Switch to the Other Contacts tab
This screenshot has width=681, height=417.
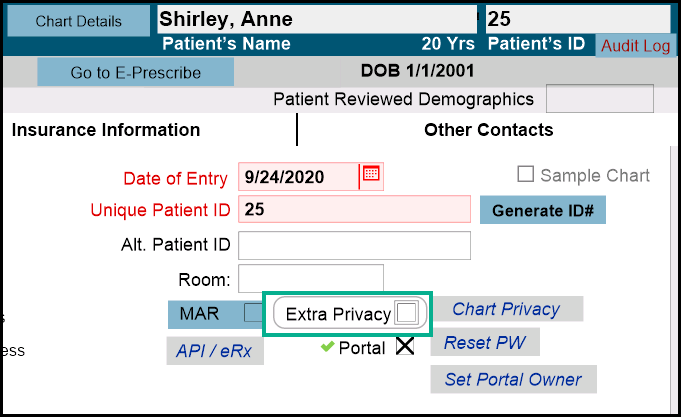488,130
